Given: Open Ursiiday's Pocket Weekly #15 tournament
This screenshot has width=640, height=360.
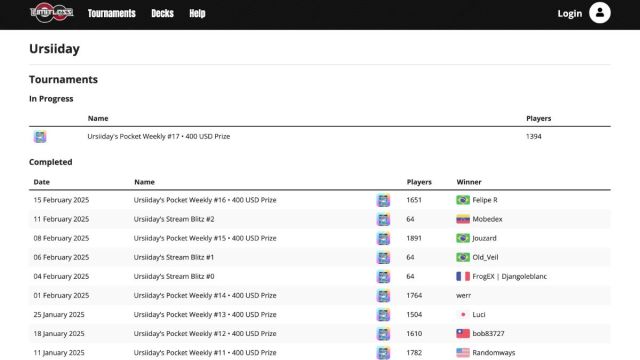Looking at the screenshot, I should (205, 238).
